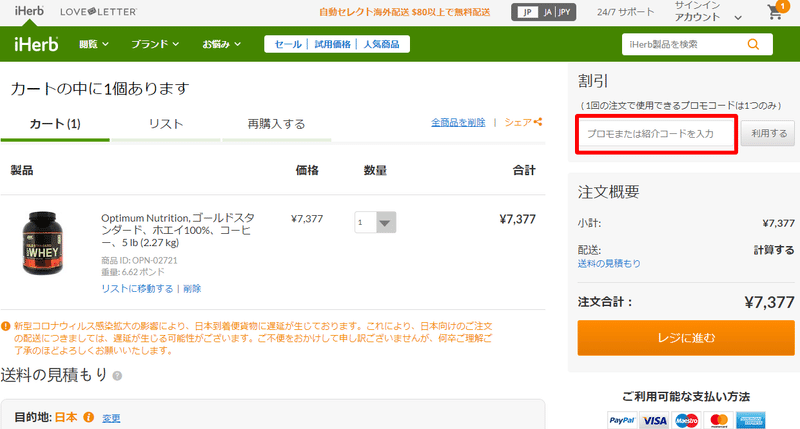Open the JP JA JPY region selector
Image resolution: width=800 pixels, height=429 pixels.
pyautogui.click(x=543, y=12)
